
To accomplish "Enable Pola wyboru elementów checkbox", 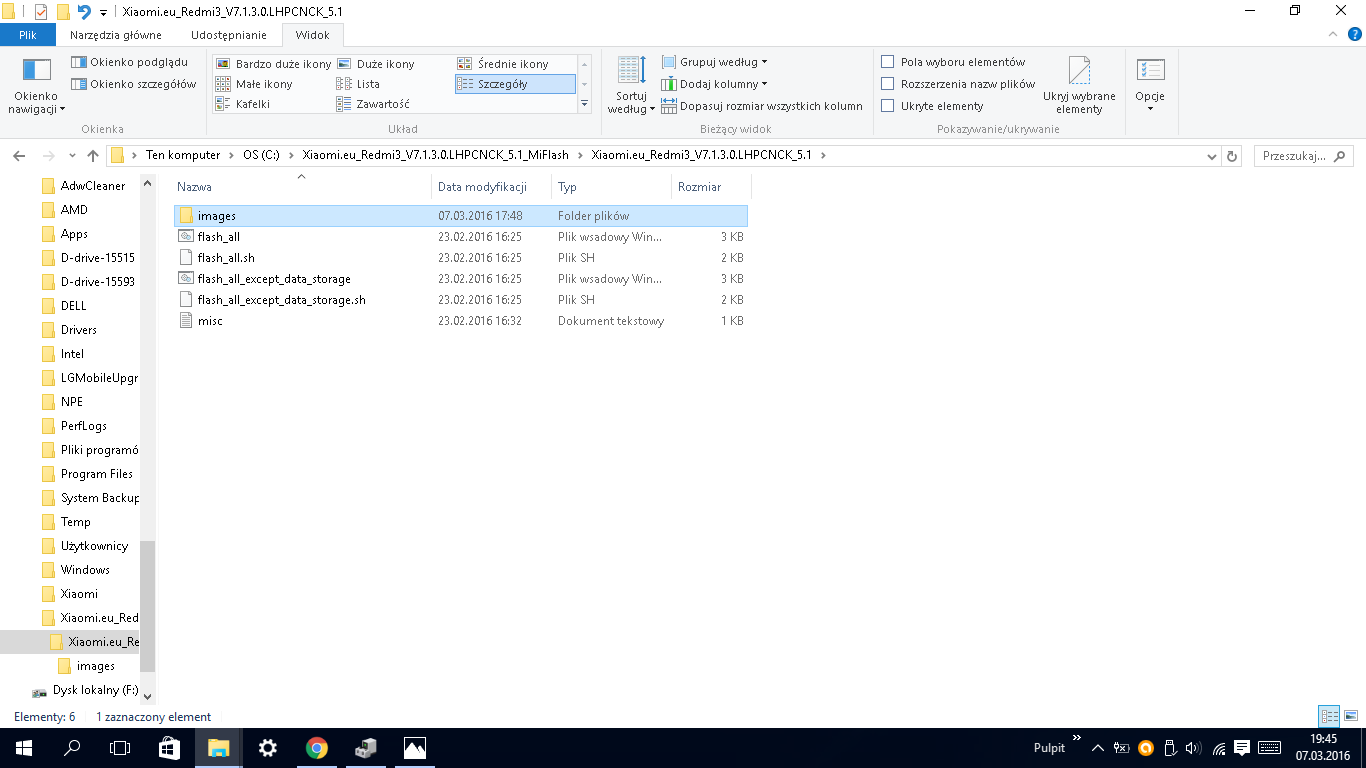I will [887, 62].
